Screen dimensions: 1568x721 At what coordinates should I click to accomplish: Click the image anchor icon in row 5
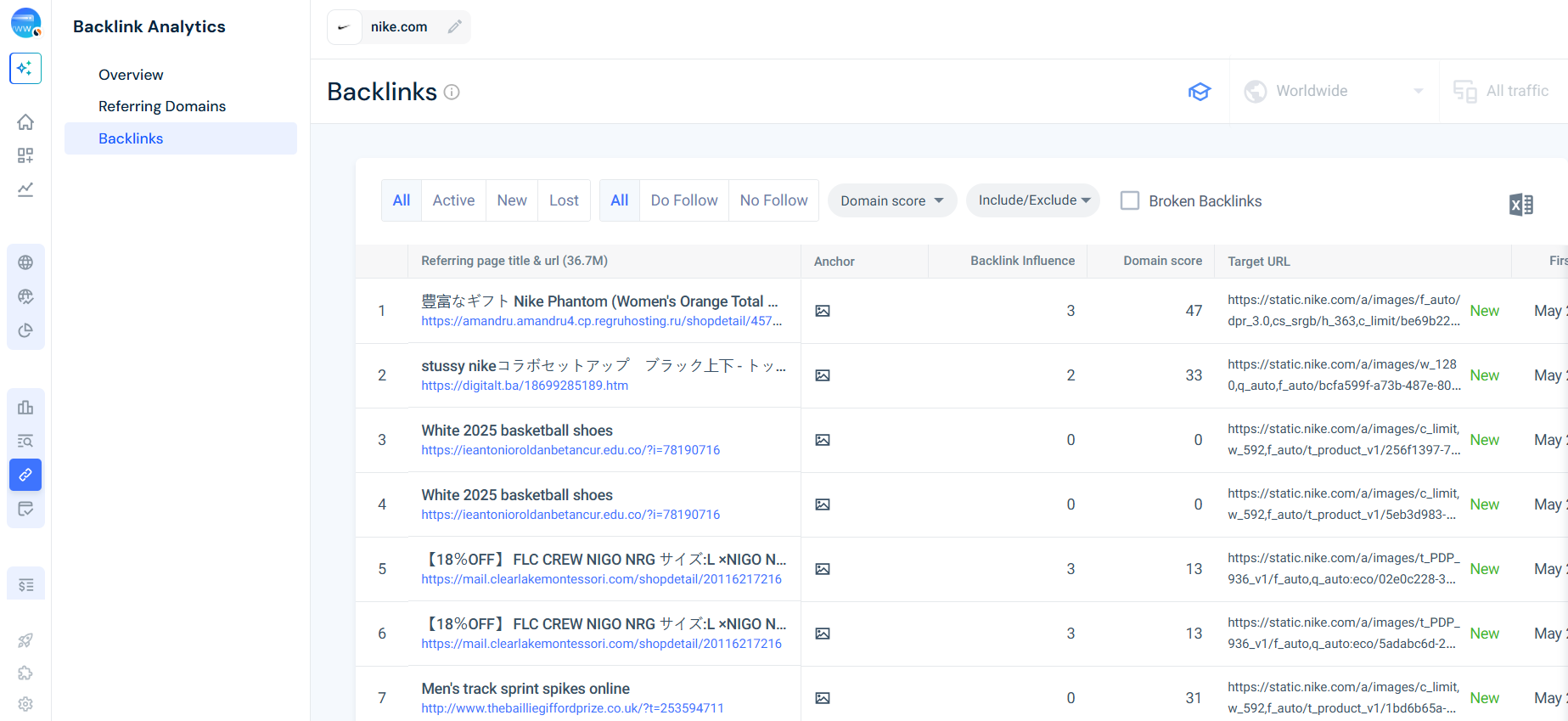click(x=823, y=569)
